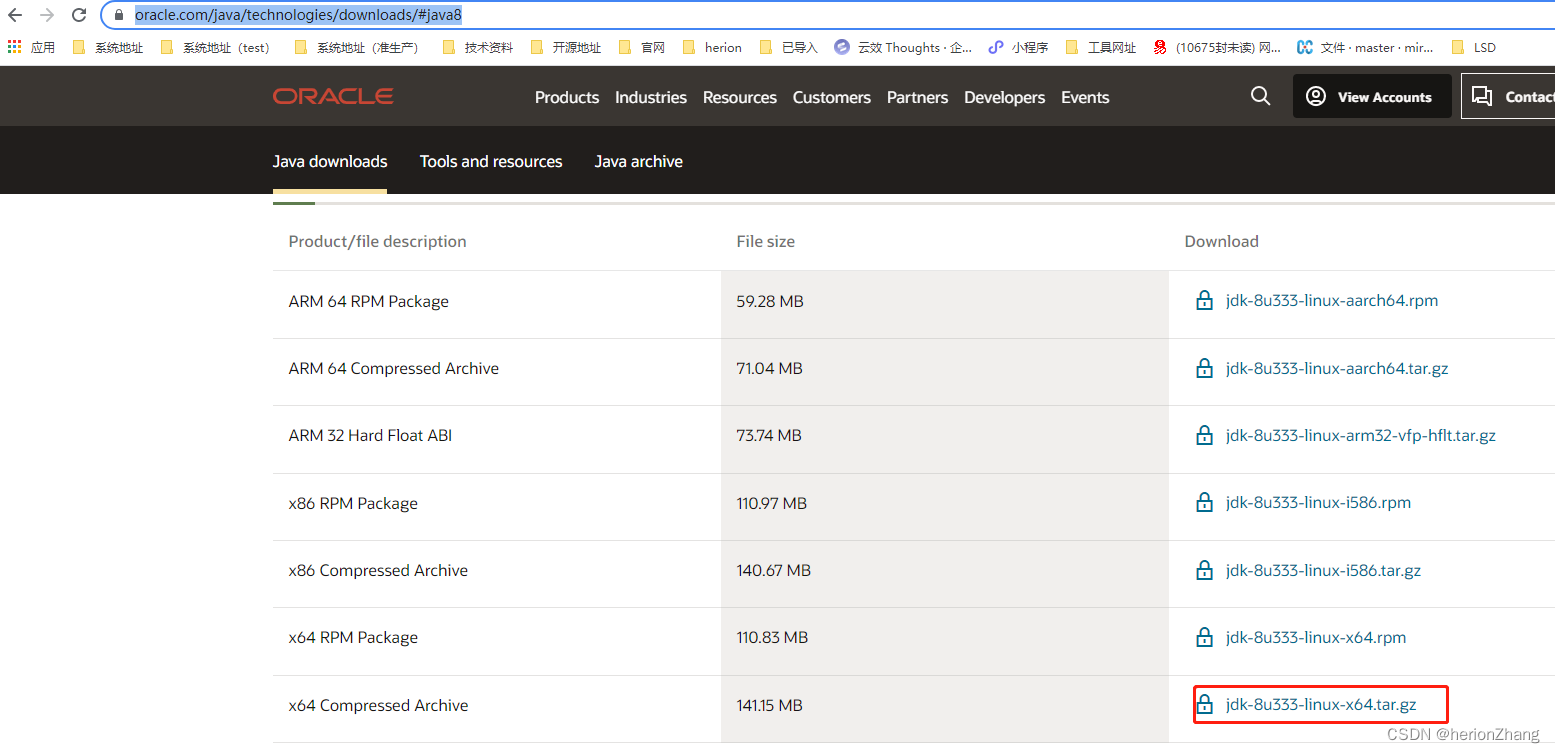Download jdk-8u333-linux-x64.rpm
1555x753 pixels.
pyautogui.click(x=1316, y=637)
